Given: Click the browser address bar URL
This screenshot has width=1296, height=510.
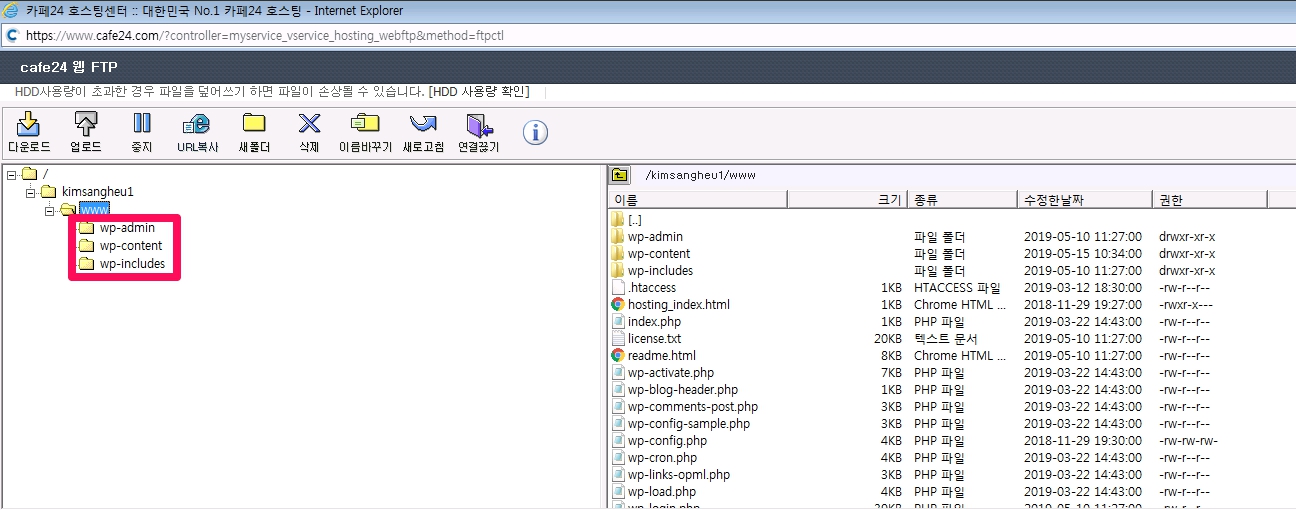Looking at the screenshot, I should 300,35.
